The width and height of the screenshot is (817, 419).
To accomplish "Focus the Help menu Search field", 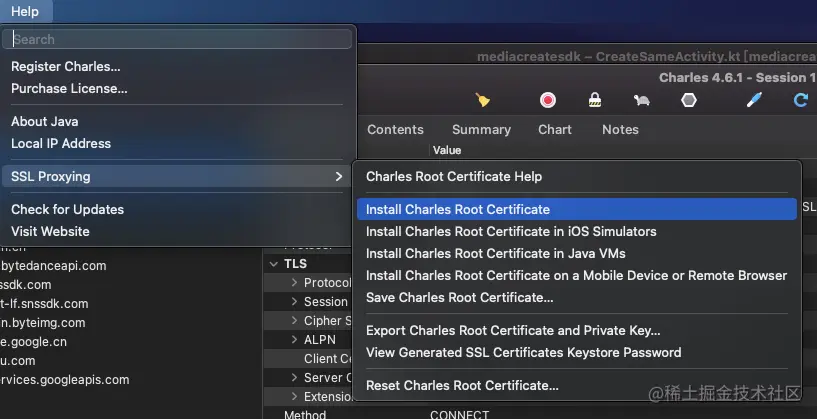I will point(177,39).
